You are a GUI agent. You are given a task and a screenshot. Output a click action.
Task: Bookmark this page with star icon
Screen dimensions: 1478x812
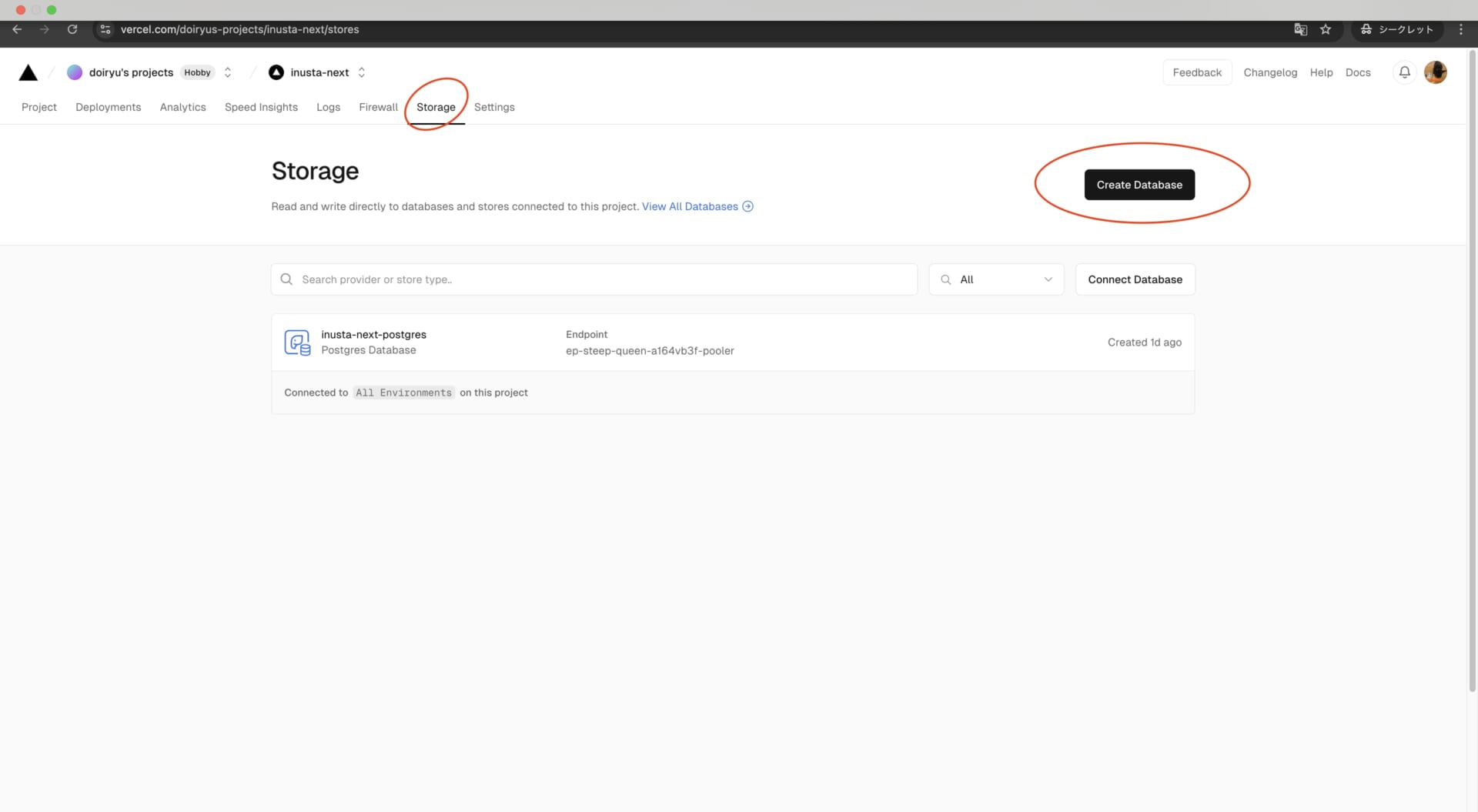1326,29
